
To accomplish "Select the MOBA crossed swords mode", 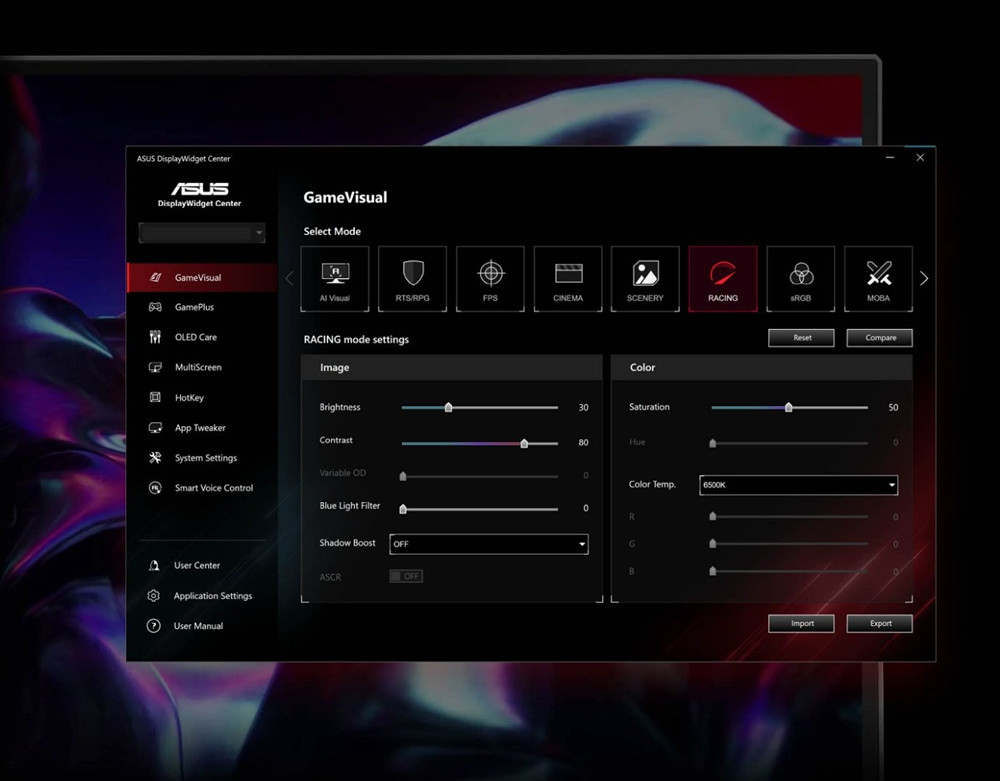I will 878,279.
